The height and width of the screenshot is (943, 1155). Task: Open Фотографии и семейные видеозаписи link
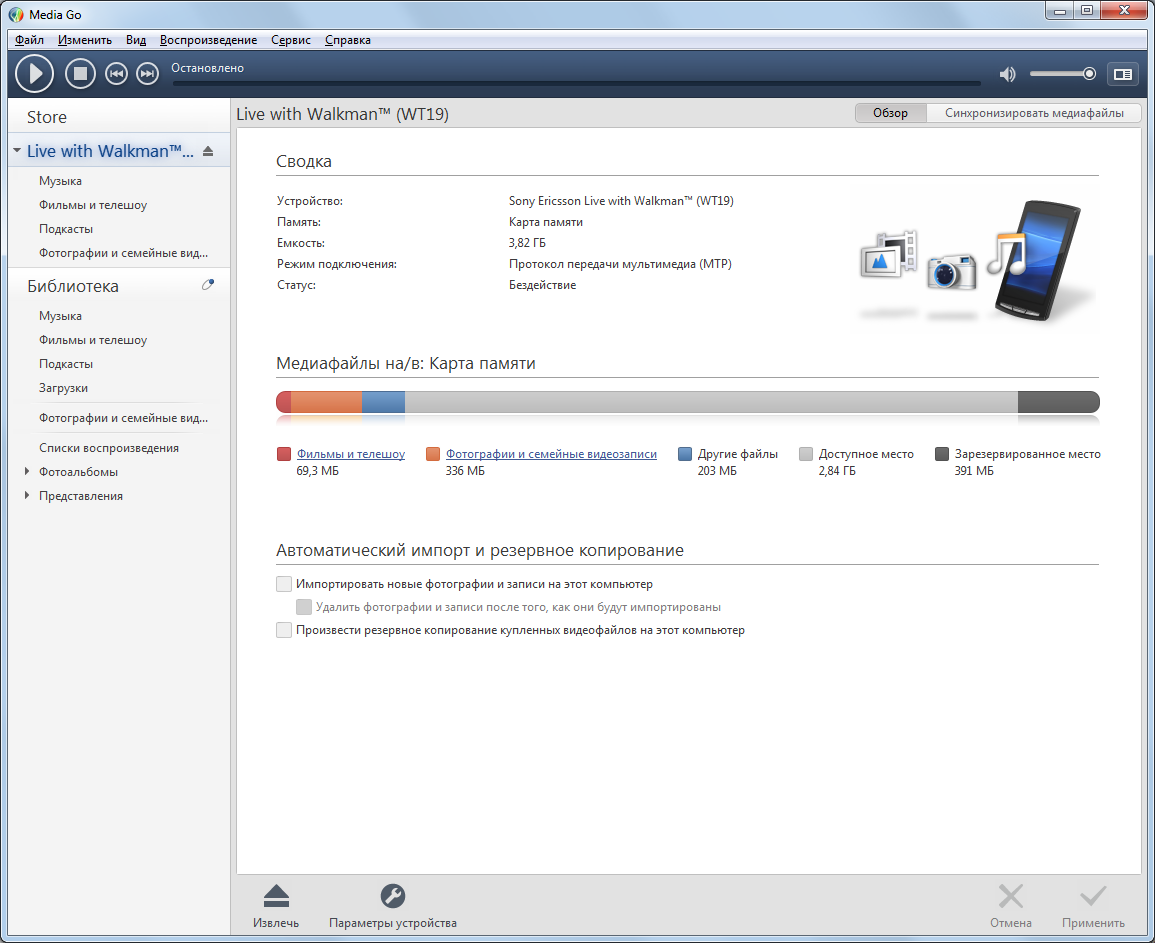click(x=551, y=454)
